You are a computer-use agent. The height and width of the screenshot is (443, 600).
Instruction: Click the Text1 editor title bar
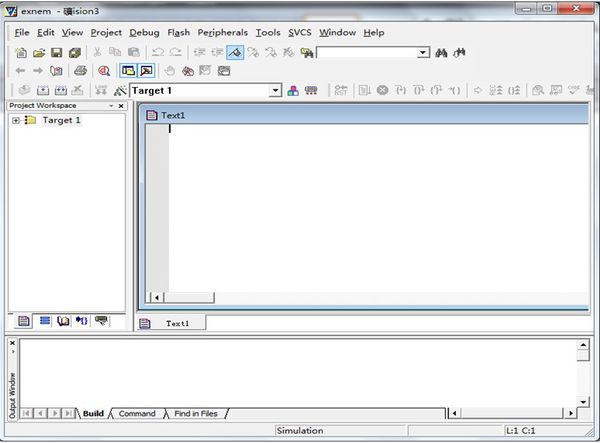point(366,115)
